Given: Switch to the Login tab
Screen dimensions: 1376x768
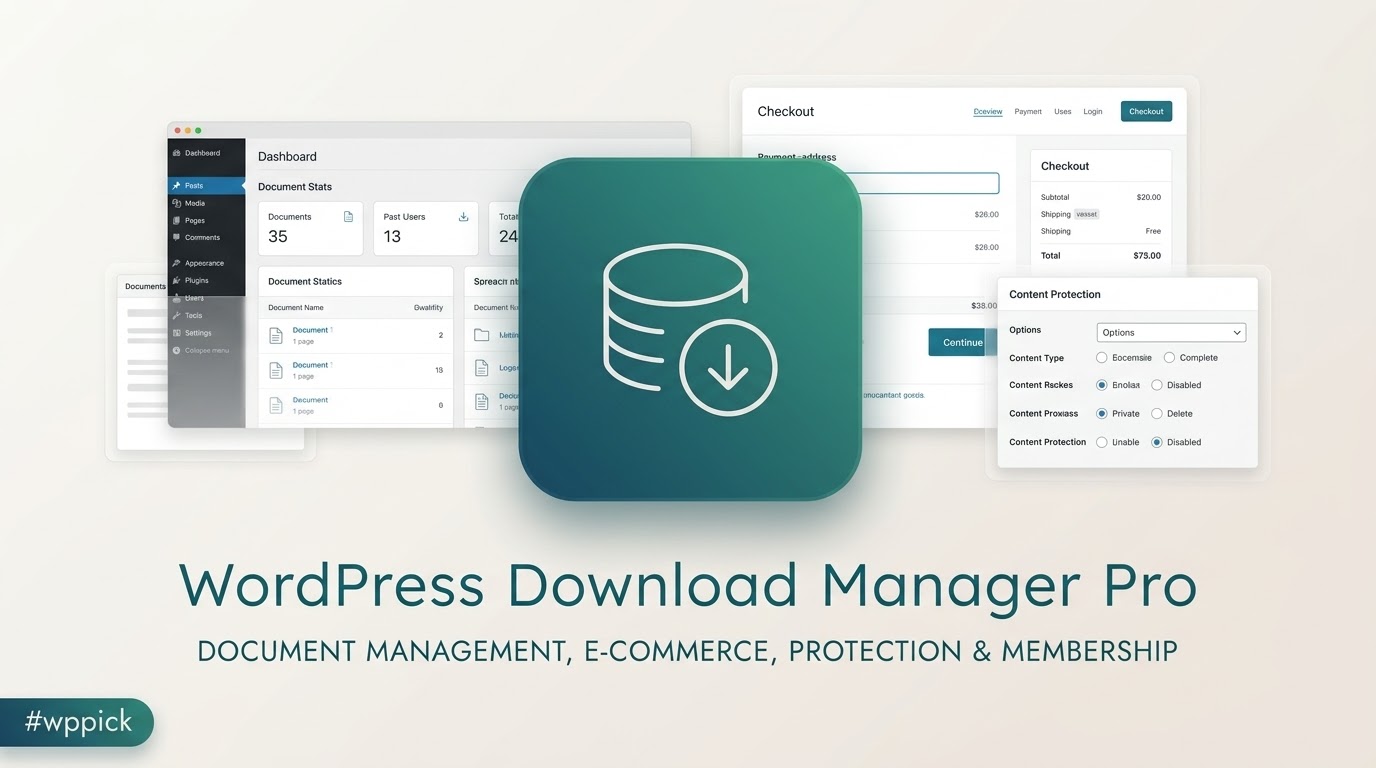Looking at the screenshot, I should [1093, 112].
